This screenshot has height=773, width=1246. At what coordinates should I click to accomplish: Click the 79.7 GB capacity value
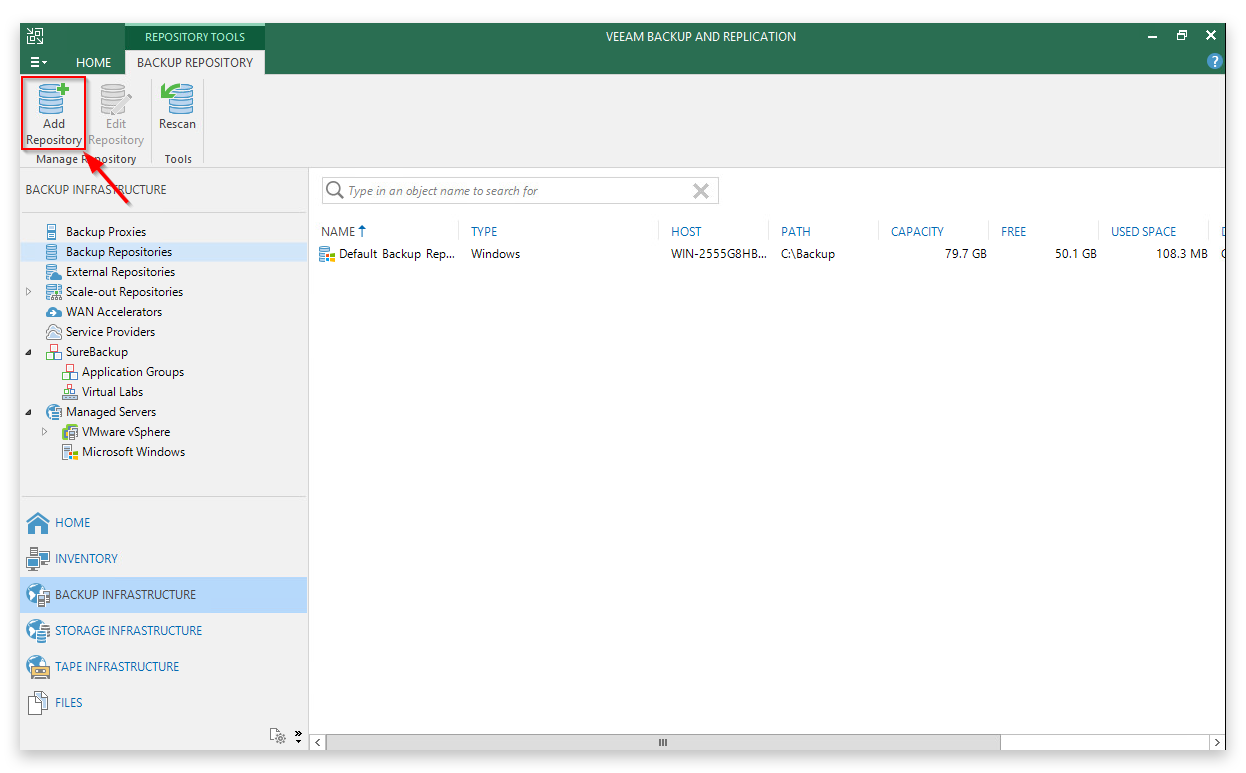[x=966, y=254]
